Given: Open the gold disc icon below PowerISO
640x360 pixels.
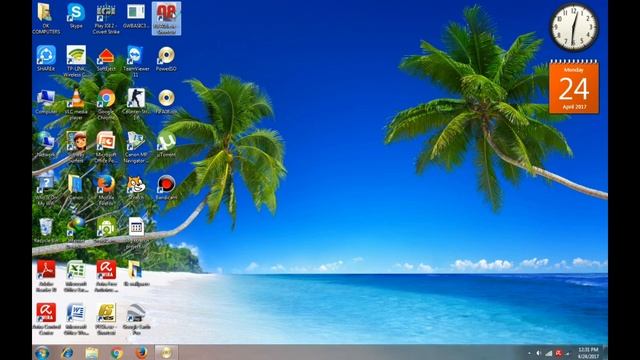Looking at the screenshot, I should 166,101.
